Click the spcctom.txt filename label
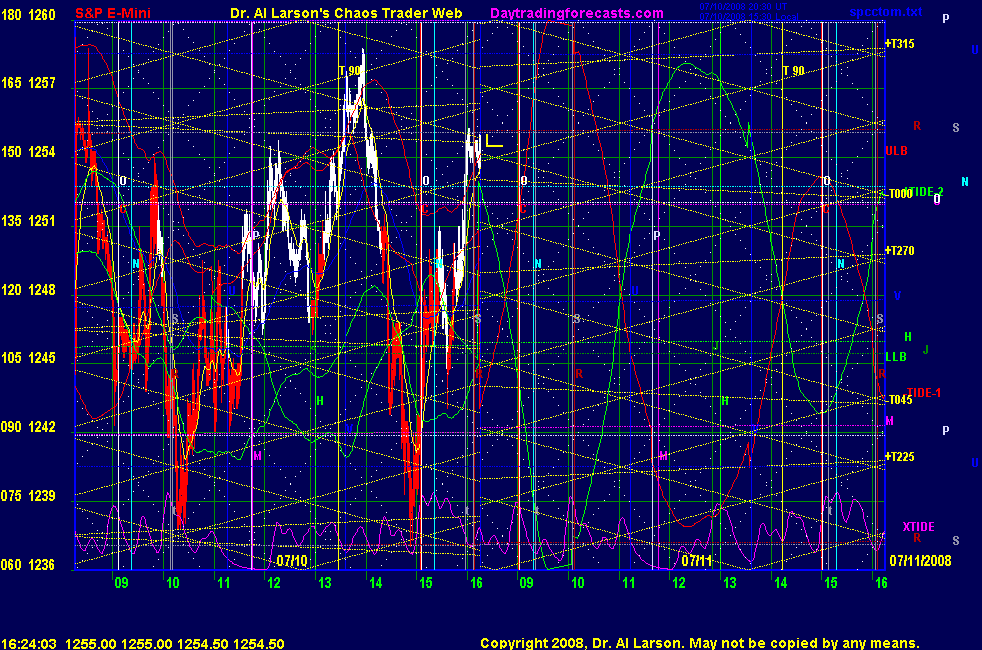This screenshot has height=650, width=982. pyautogui.click(x=886, y=12)
